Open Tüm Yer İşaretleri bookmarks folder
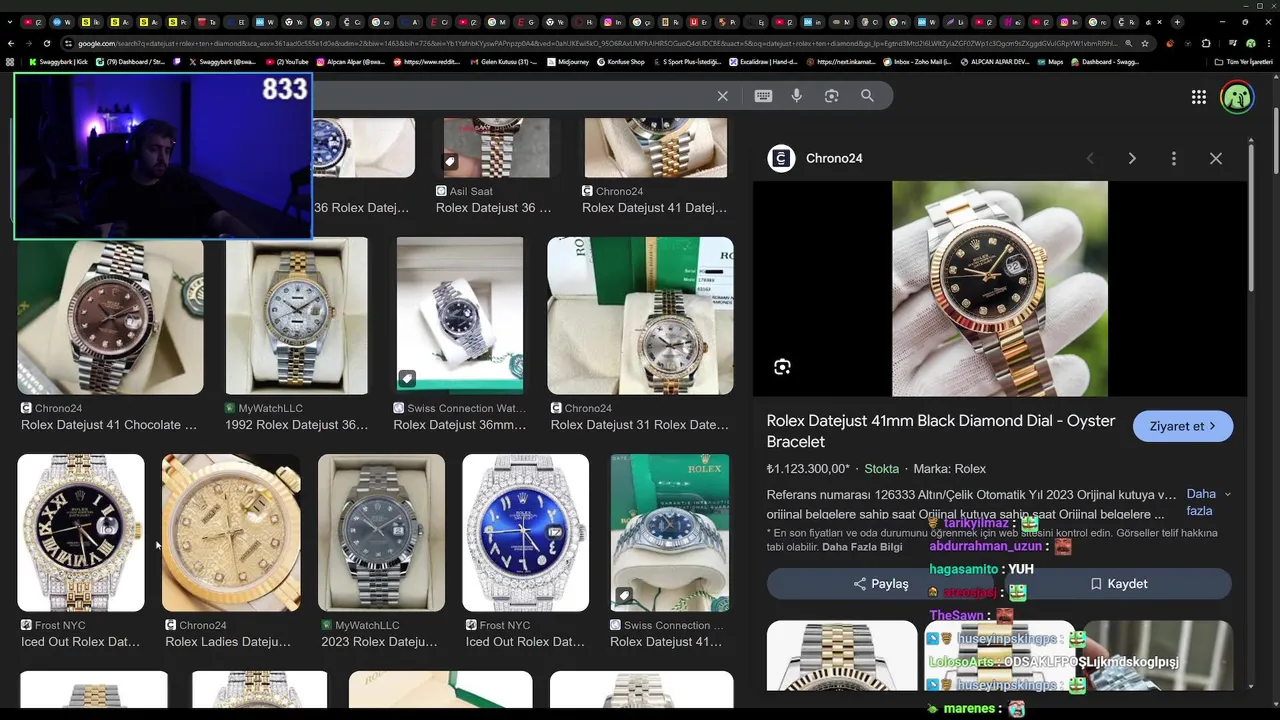Screen dimensions: 1280x720 pyautogui.click(x=1243, y=62)
